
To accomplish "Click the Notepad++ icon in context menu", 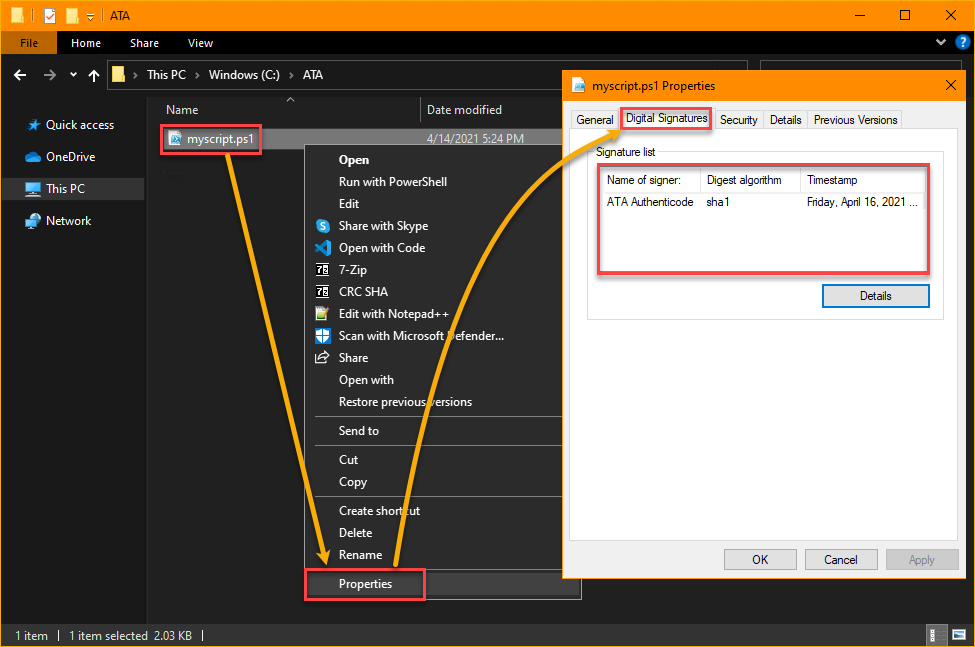I will pyautogui.click(x=322, y=313).
